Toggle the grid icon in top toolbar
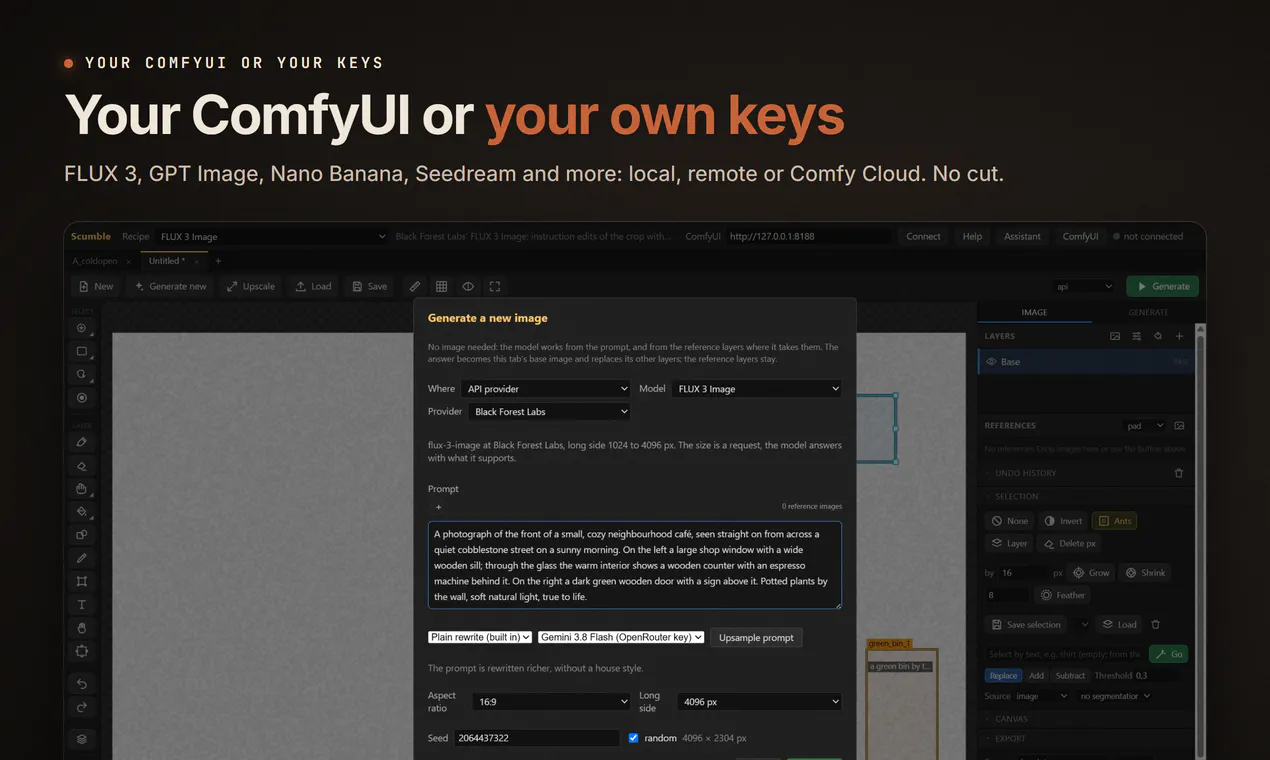This screenshot has height=760, width=1270. (441, 286)
